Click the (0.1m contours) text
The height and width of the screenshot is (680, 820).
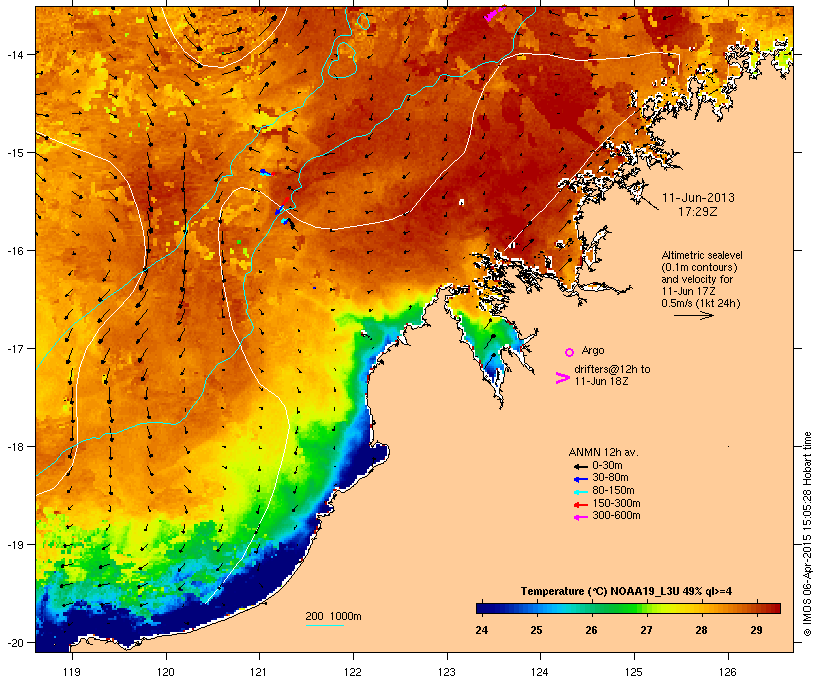click(x=699, y=267)
